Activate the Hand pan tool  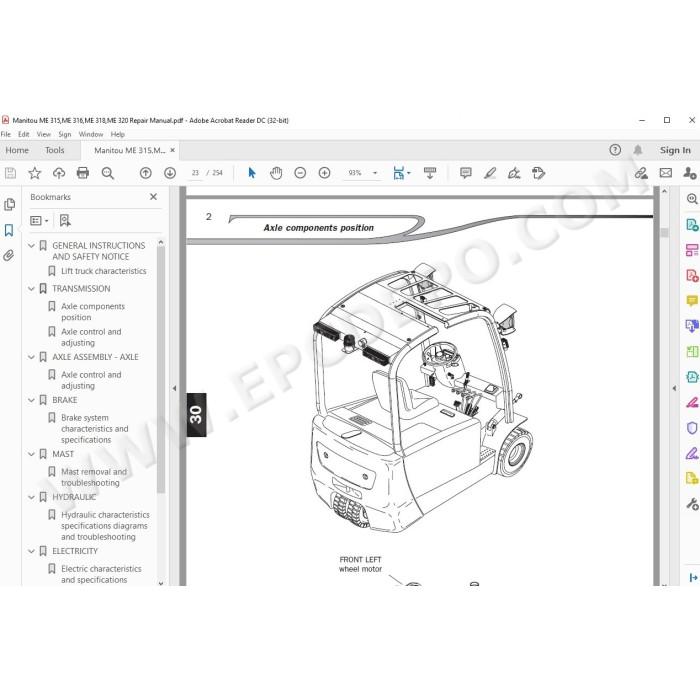(x=276, y=173)
